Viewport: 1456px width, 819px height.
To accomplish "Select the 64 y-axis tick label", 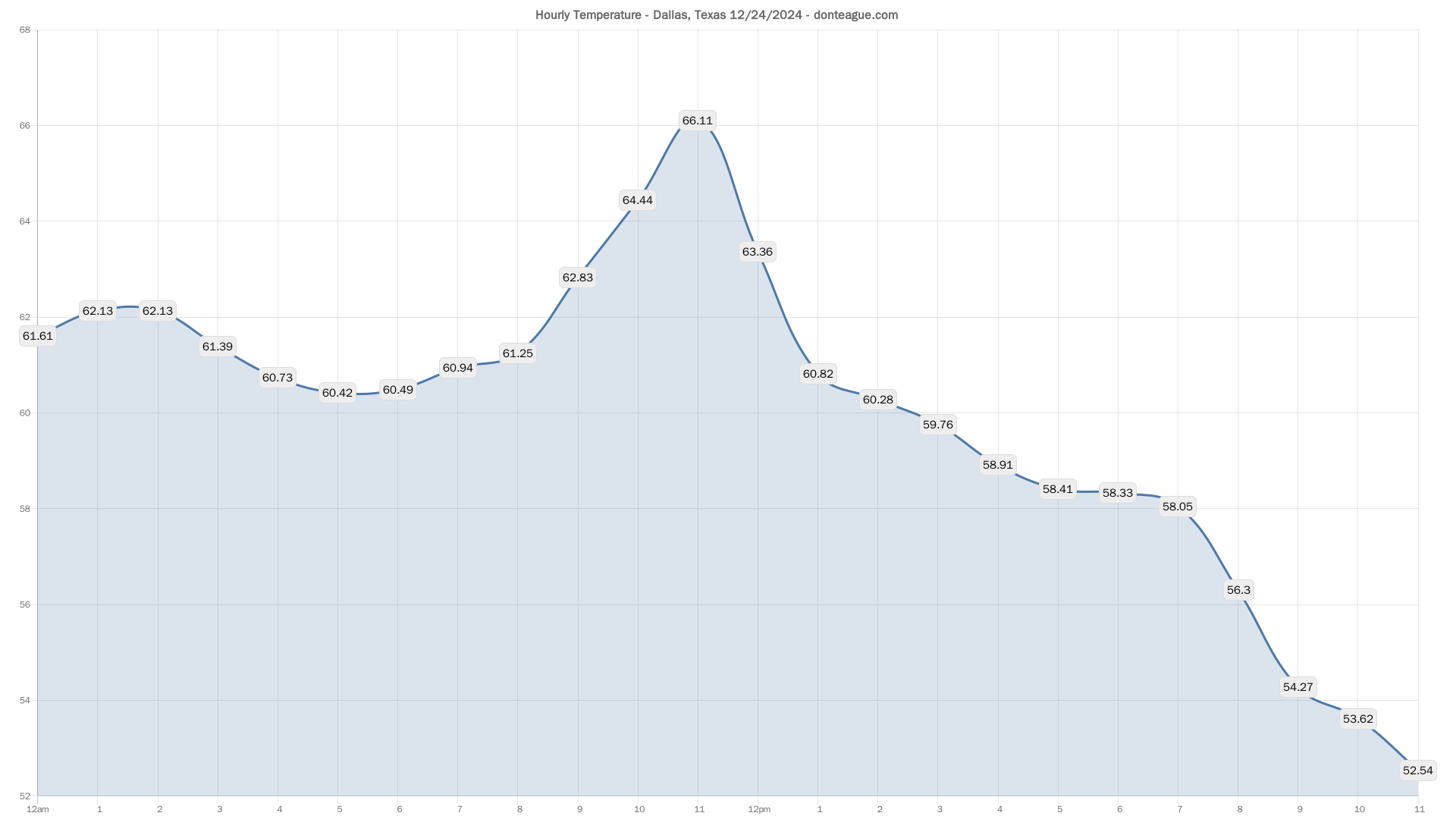I will click(25, 221).
